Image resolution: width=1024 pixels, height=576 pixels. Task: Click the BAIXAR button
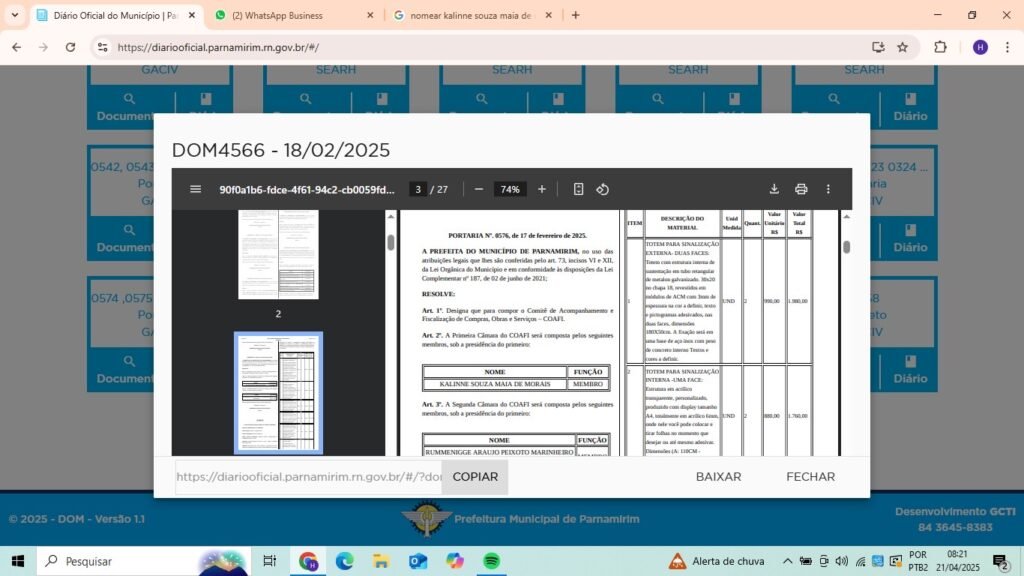718,477
